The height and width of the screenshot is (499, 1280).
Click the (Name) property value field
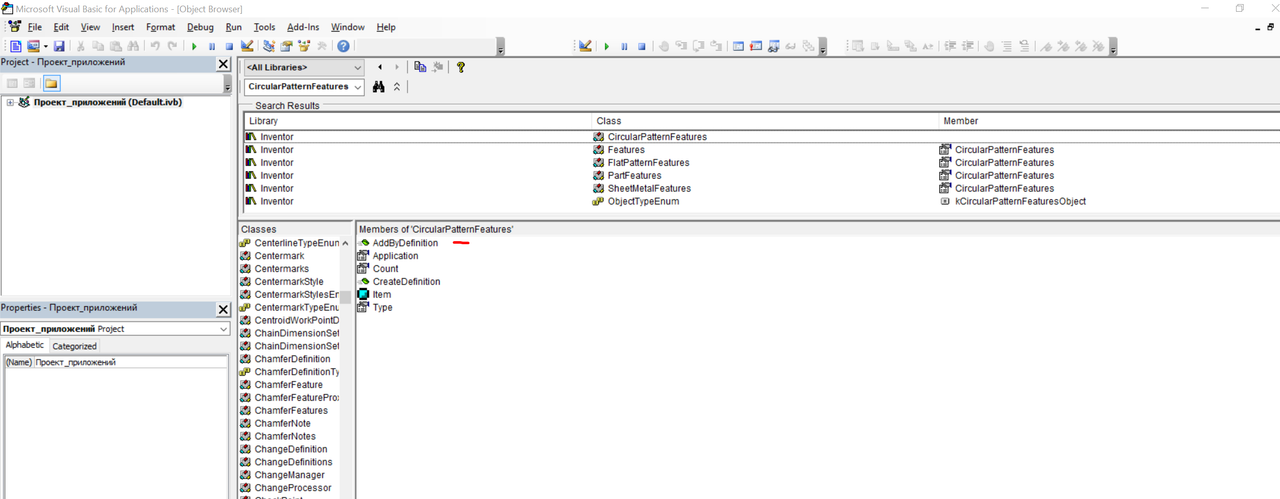click(130, 362)
